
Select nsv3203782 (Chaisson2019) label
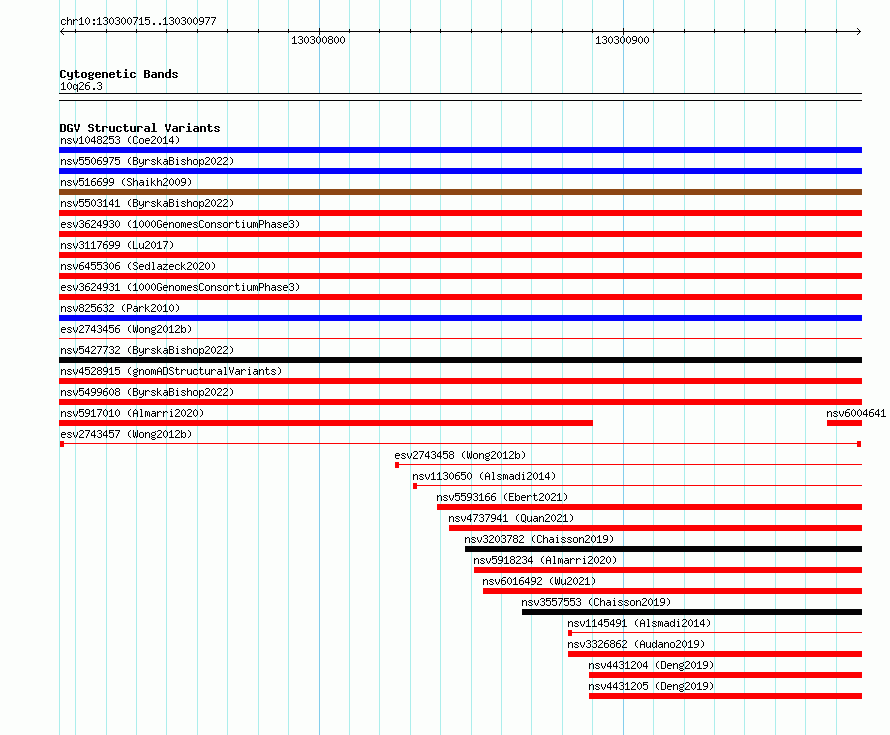(x=539, y=539)
